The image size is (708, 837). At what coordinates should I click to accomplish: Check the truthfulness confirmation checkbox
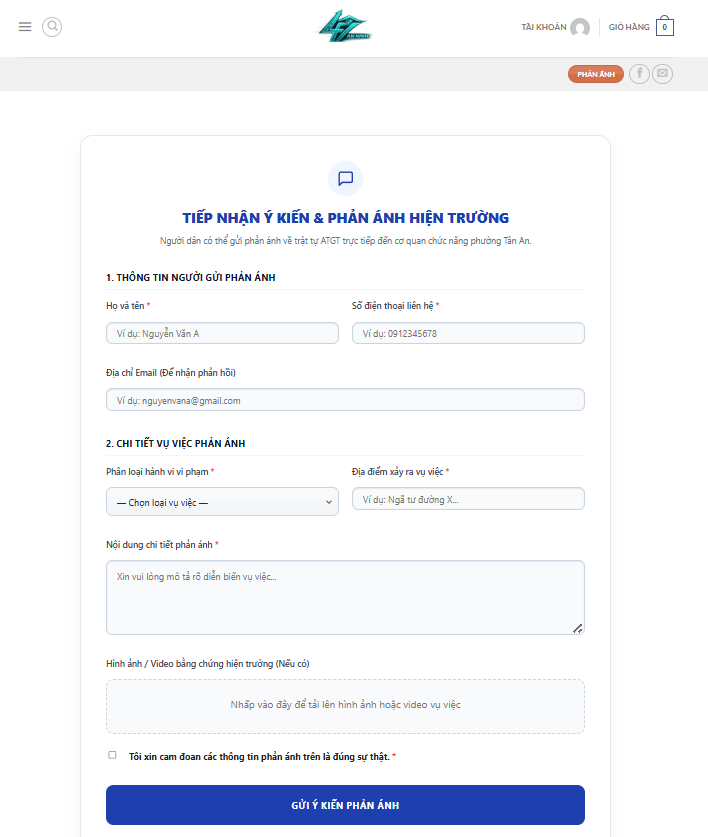(112, 755)
